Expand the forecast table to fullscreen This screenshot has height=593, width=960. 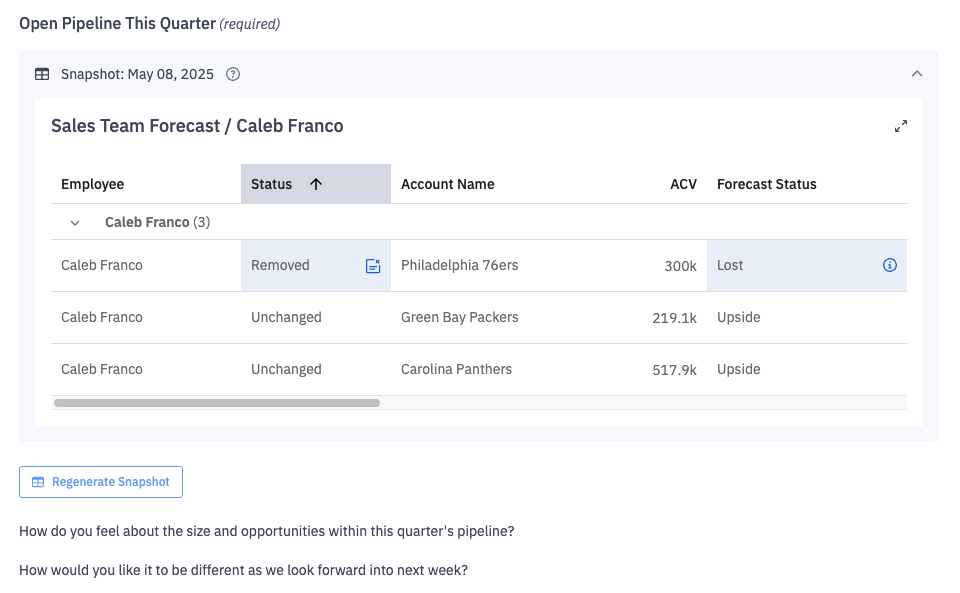point(901,126)
